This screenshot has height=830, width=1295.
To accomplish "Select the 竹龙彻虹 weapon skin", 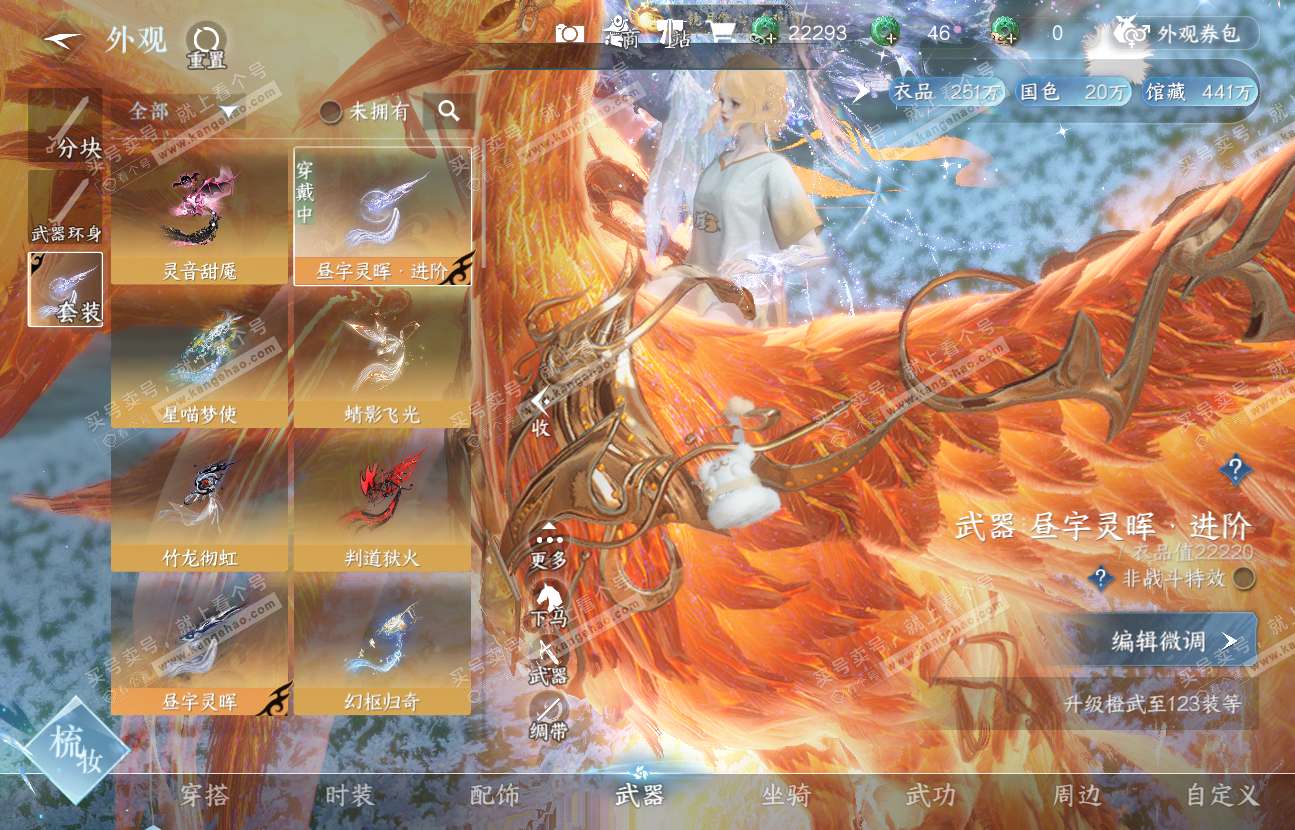I will coord(200,503).
